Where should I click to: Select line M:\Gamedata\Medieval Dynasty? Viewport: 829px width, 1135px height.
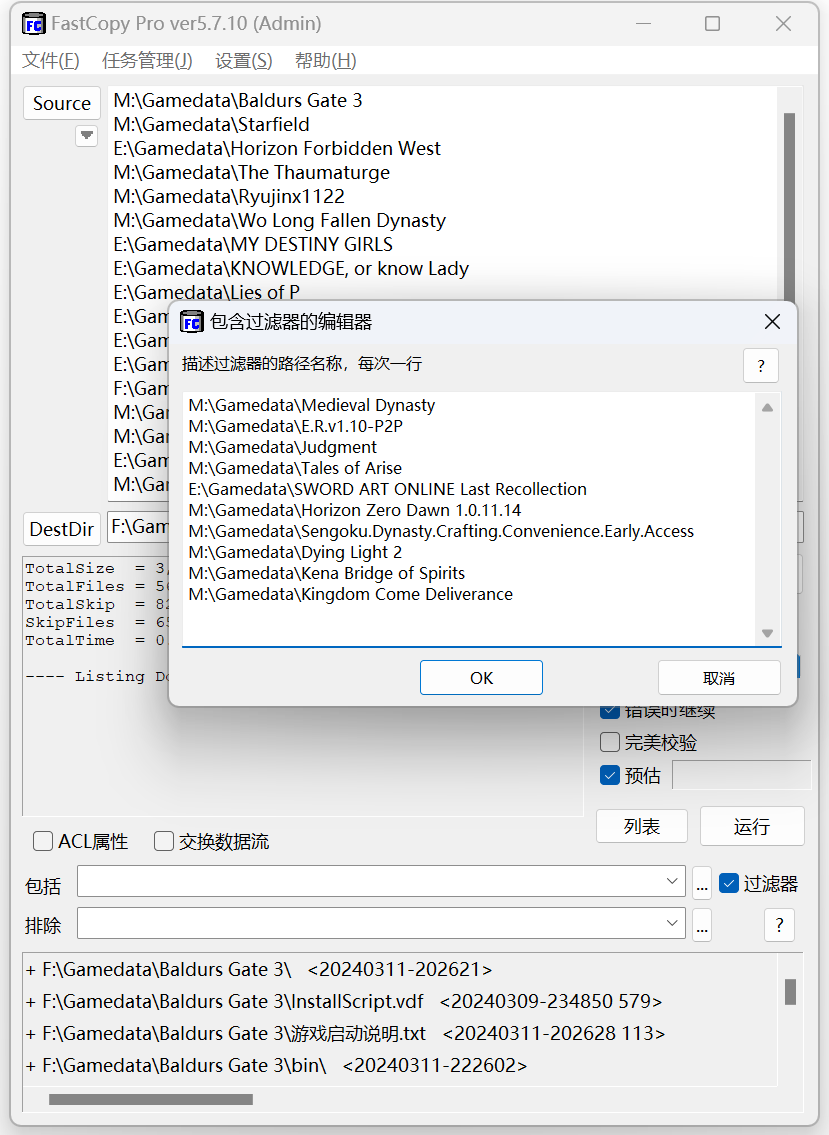[311, 405]
